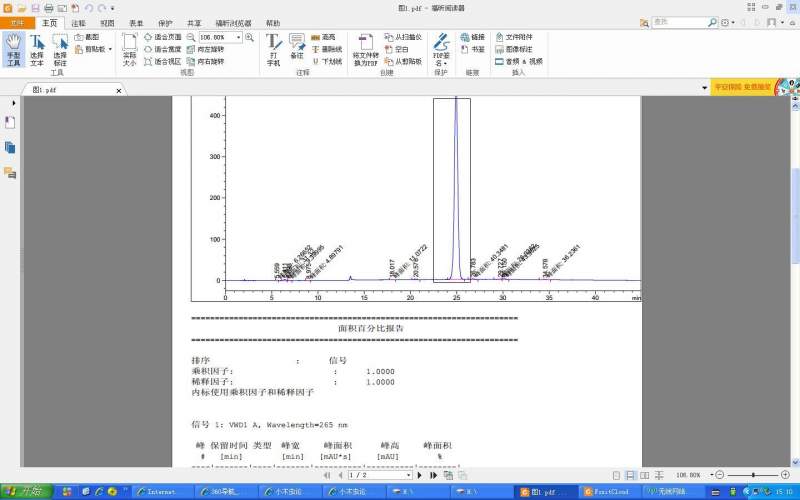The image size is (800, 500).
Task: Click Audio & Video (音频 & 视频)
Action: pos(519,61)
